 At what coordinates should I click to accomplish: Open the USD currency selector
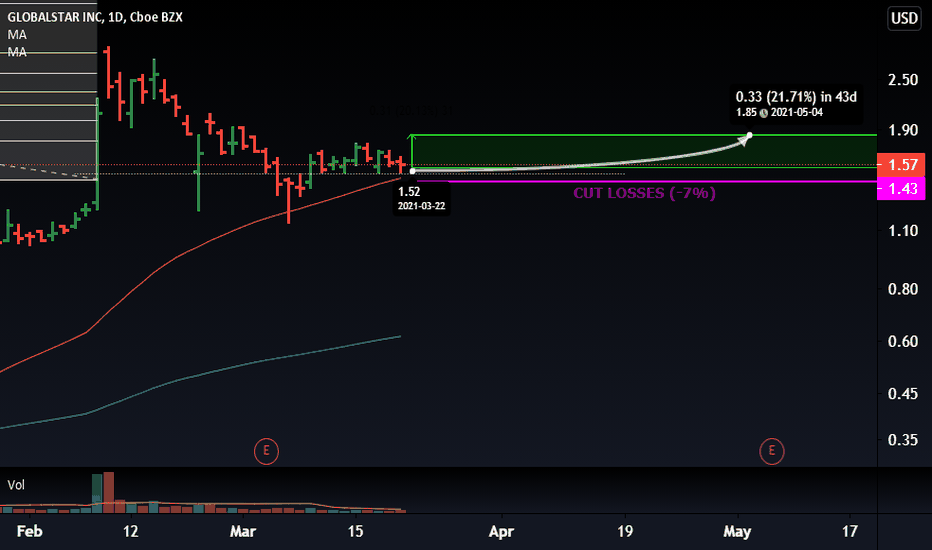[x=904, y=18]
